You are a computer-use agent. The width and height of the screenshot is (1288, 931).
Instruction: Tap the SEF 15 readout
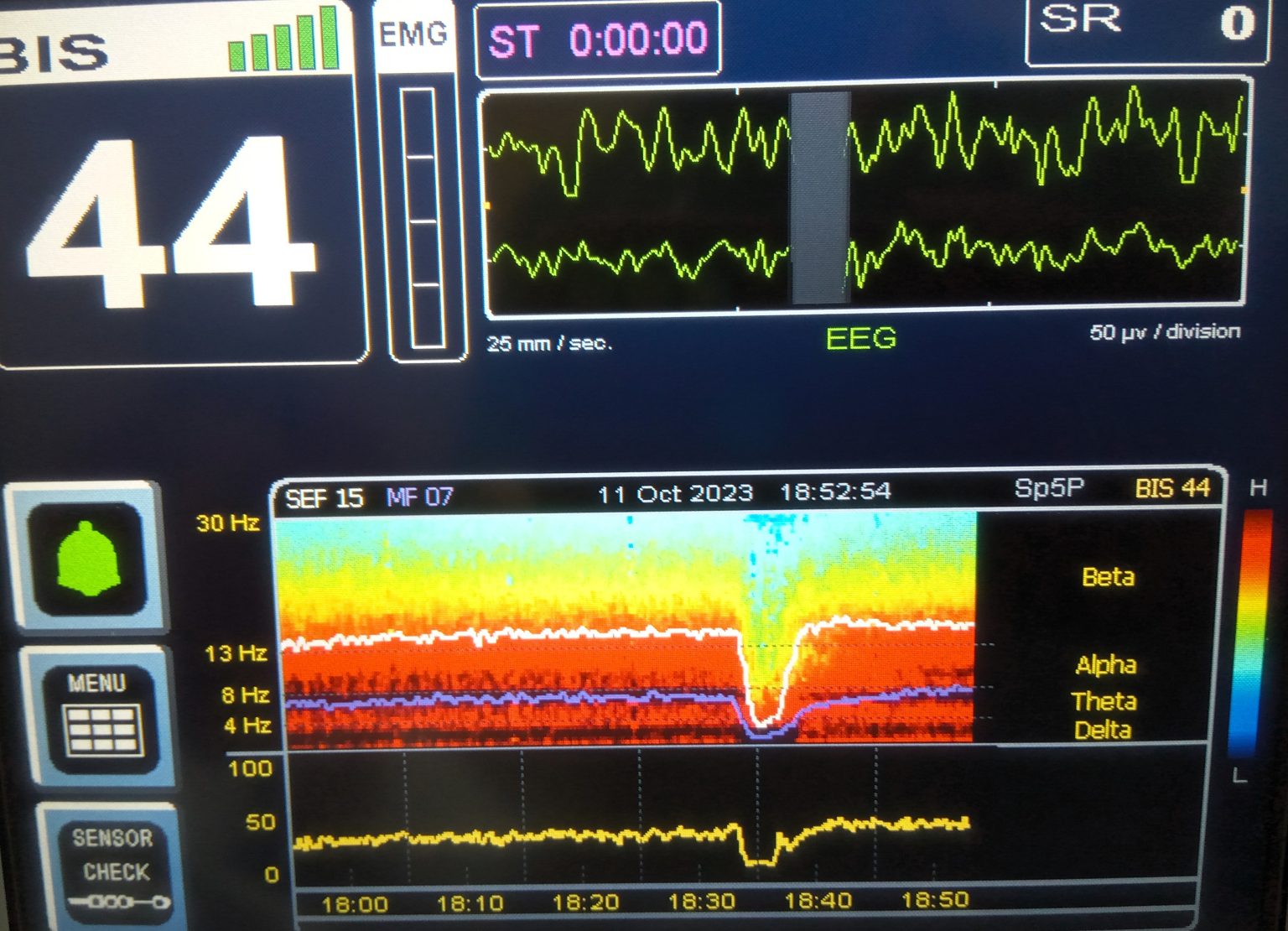pyautogui.click(x=324, y=499)
